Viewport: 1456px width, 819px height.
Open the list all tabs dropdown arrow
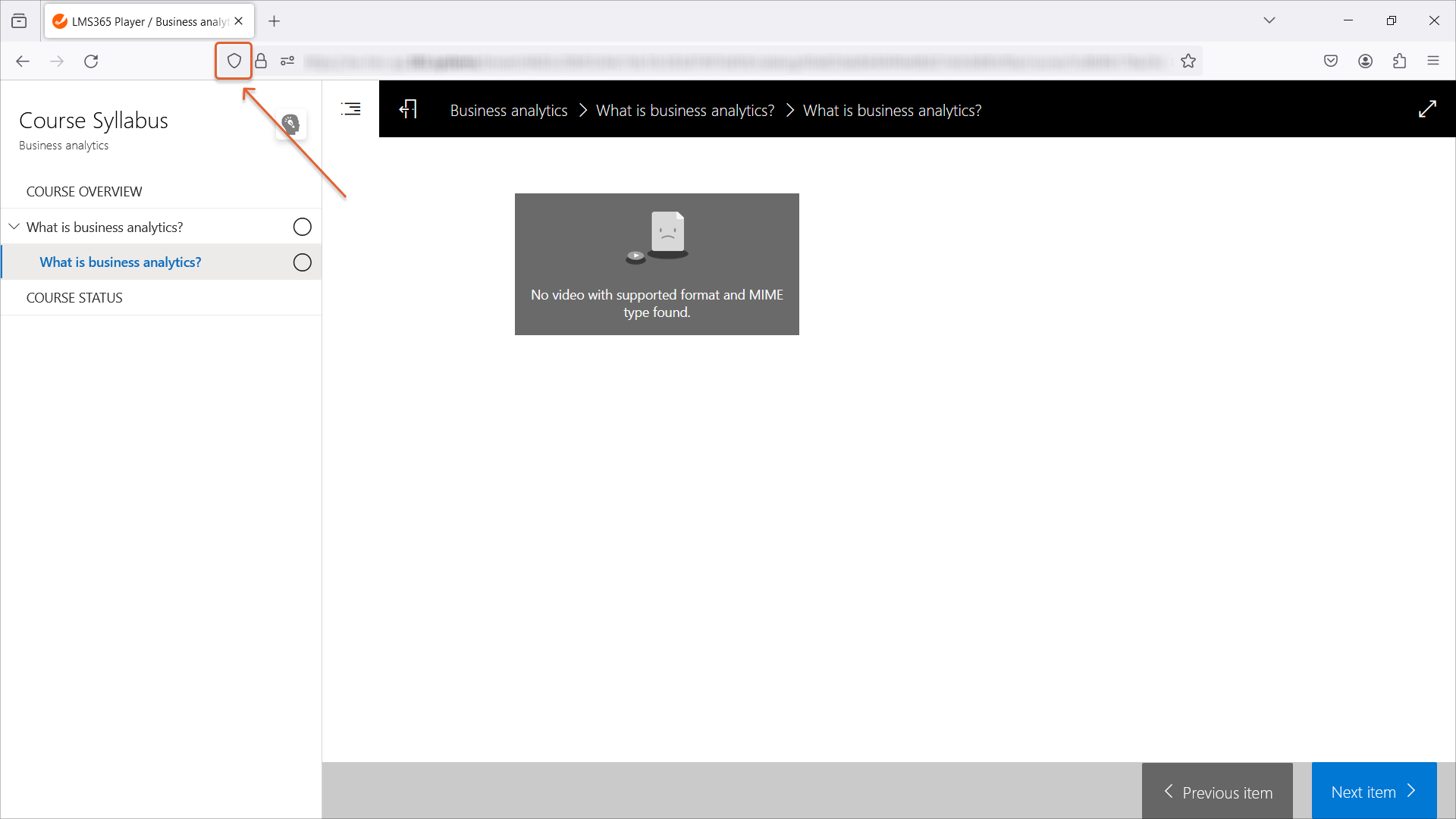[1269, 20]
